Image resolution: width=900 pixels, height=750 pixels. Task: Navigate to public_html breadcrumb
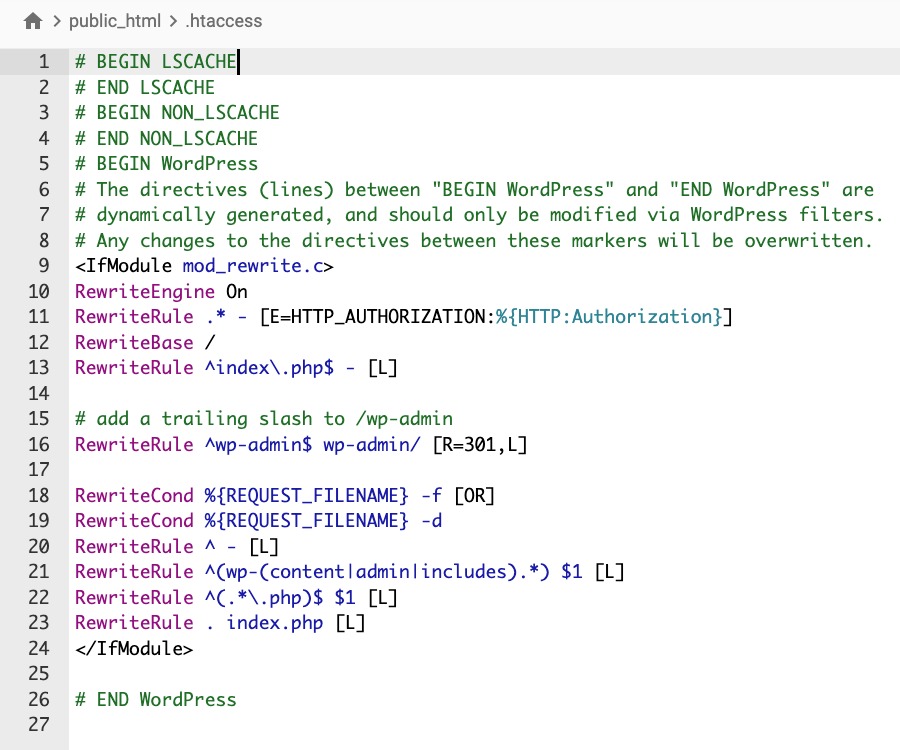115,21
